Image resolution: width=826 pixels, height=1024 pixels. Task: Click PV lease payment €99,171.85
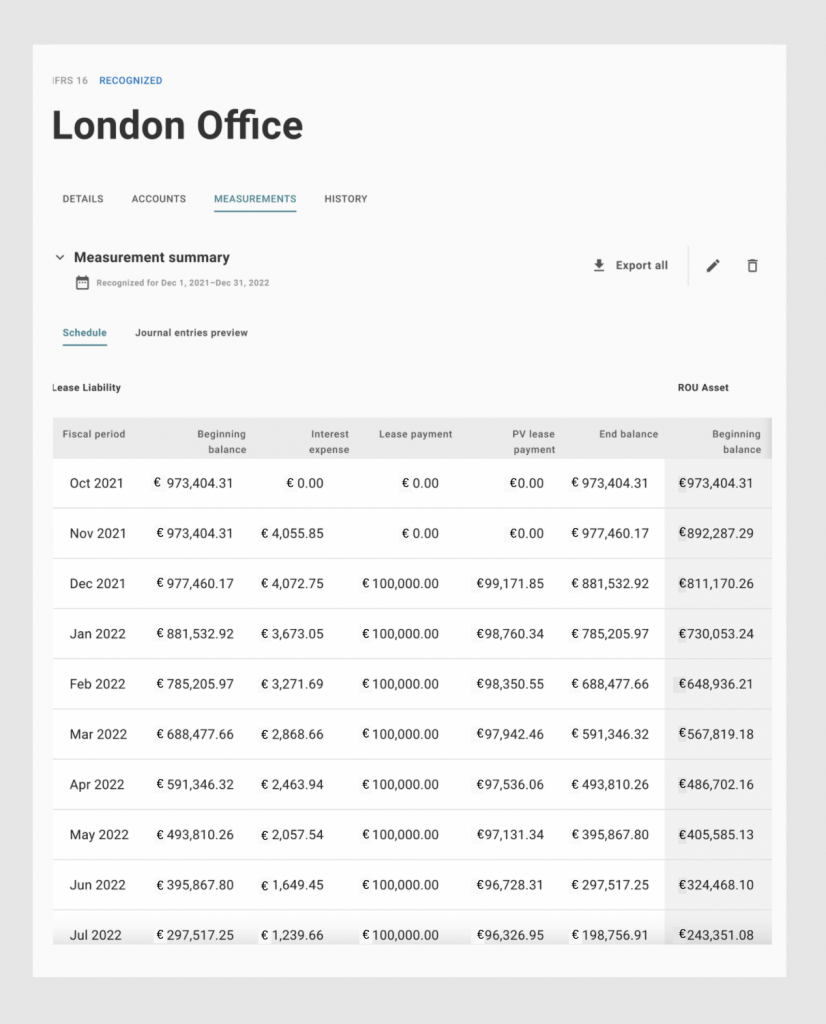510,584
